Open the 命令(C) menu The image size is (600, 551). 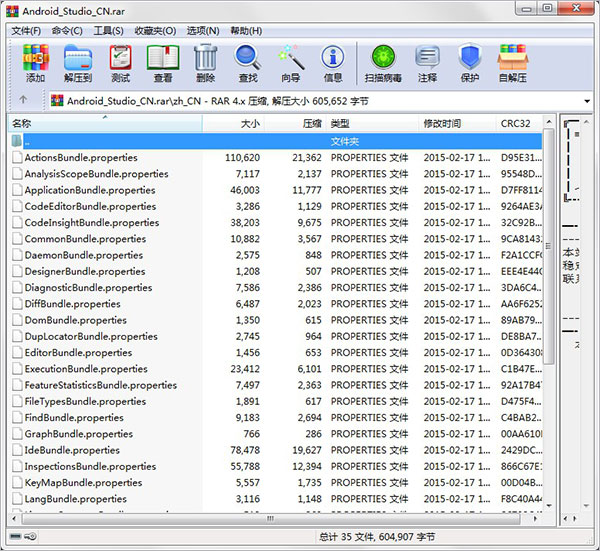(x=67, y=31)
